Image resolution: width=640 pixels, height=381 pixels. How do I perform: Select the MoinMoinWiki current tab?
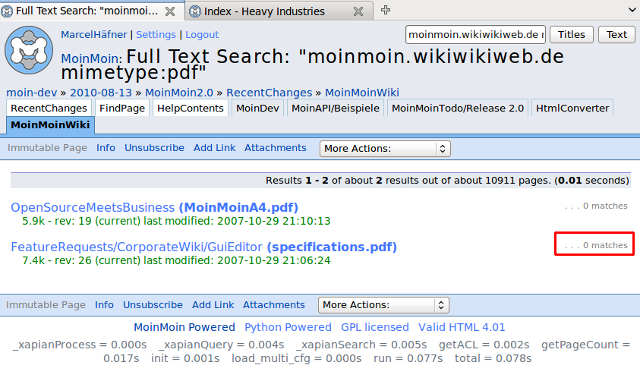click(x=50, y=125)
